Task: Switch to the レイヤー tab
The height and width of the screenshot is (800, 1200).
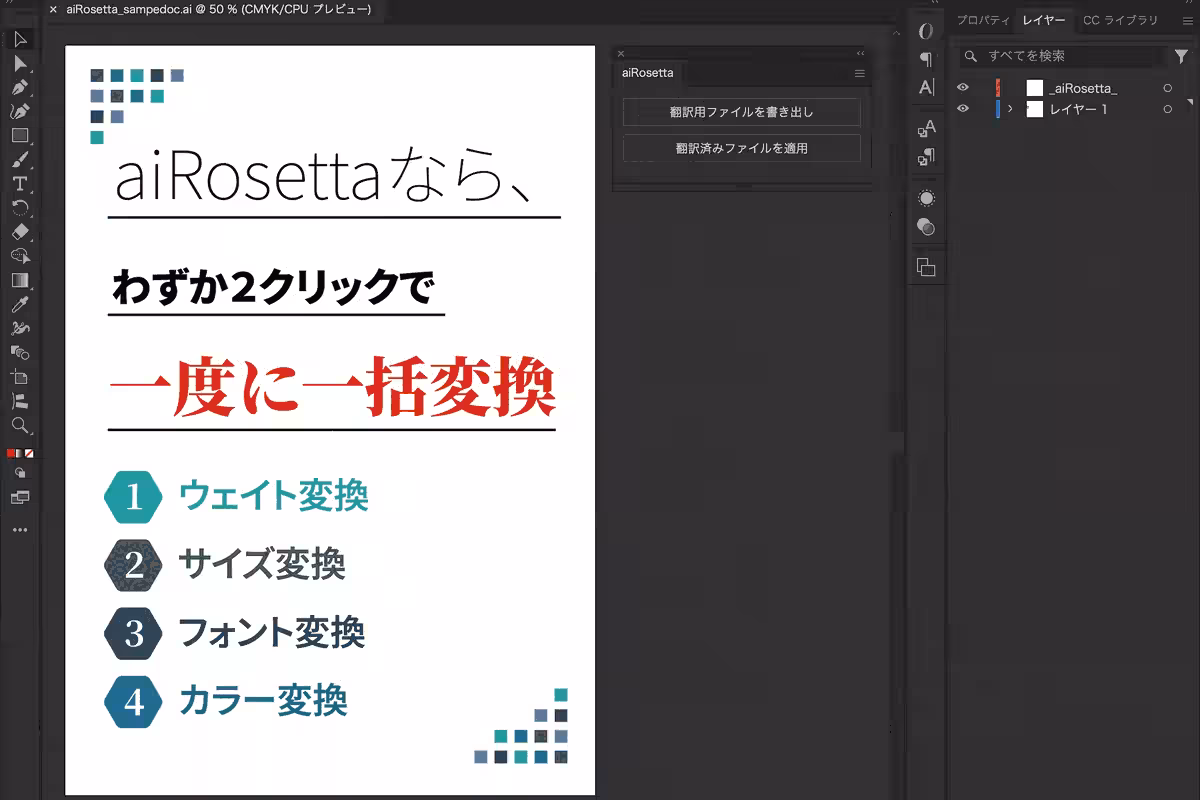Action: pyautogui.click(x=1044, y=21)
